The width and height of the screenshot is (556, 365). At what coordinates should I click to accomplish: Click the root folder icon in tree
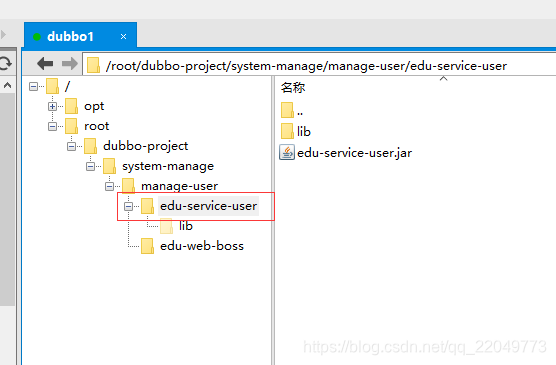click(x=71, y=126)
